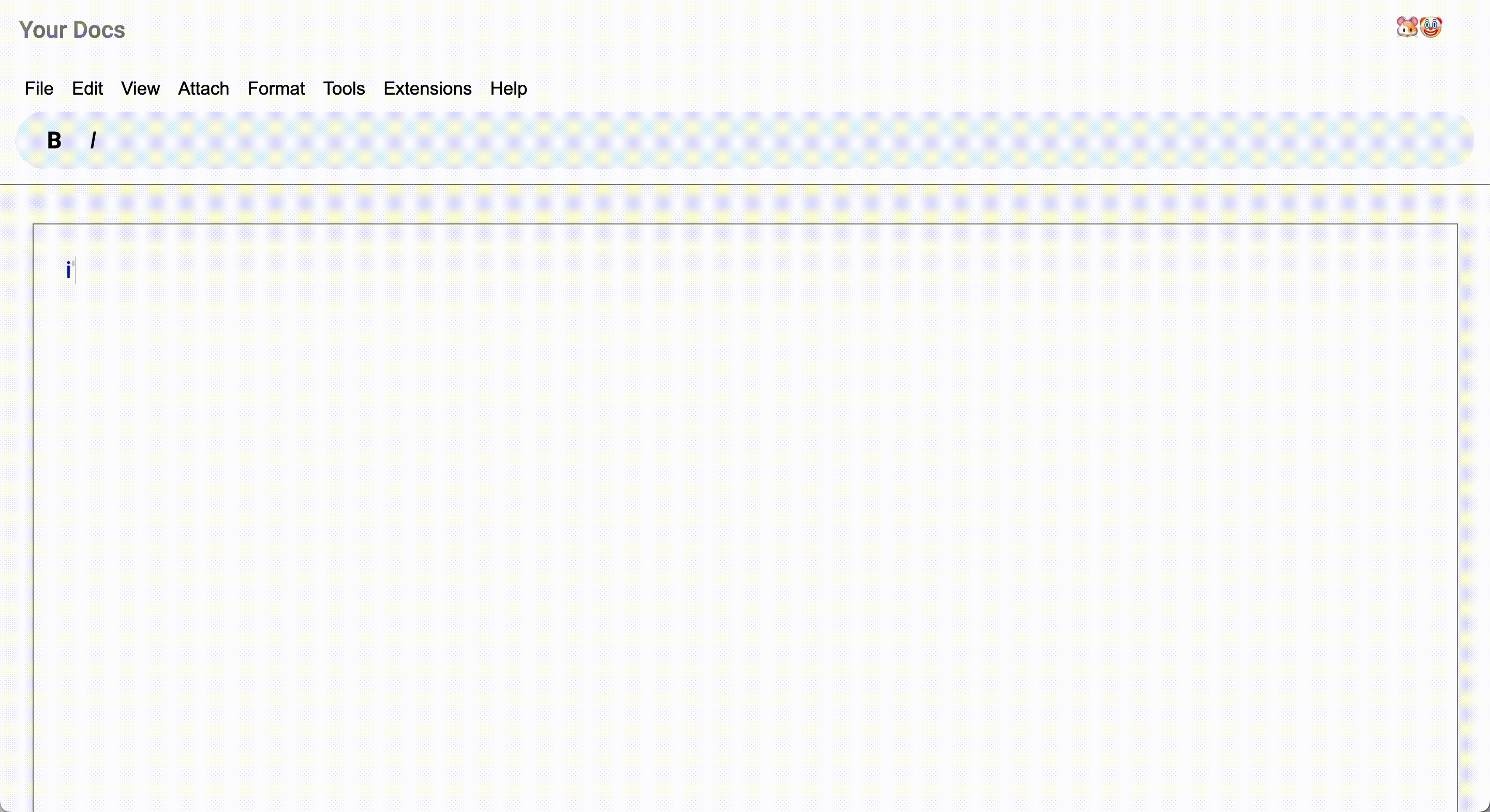Toggle bold formatting with the B button

point(54,141)
